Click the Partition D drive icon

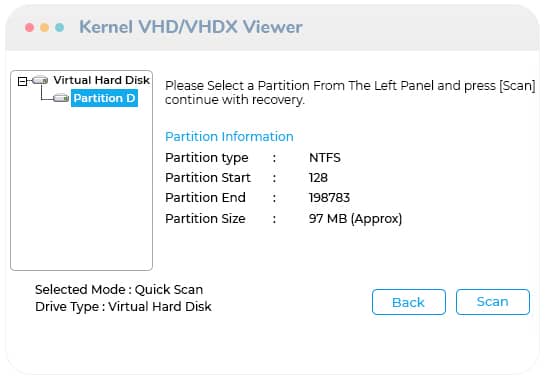click(x=61, y=98)
